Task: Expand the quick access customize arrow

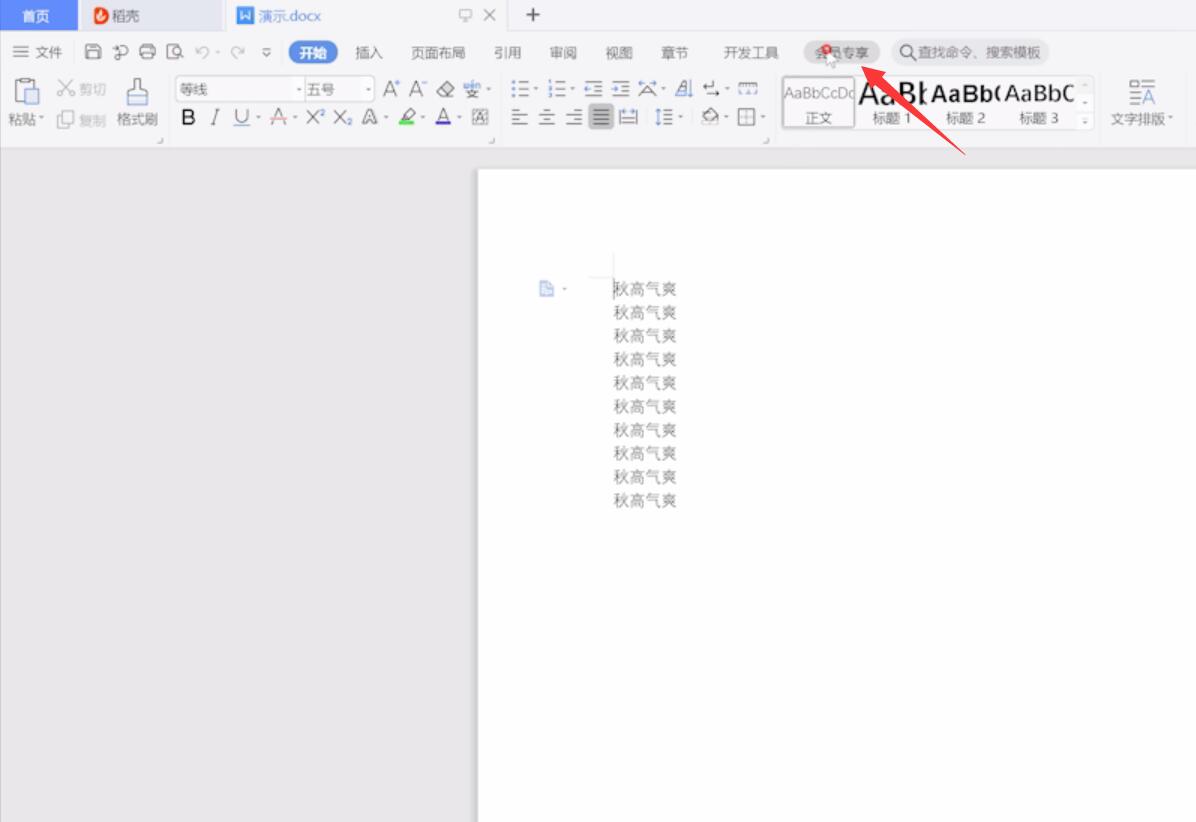Action: tap(266, 52)
